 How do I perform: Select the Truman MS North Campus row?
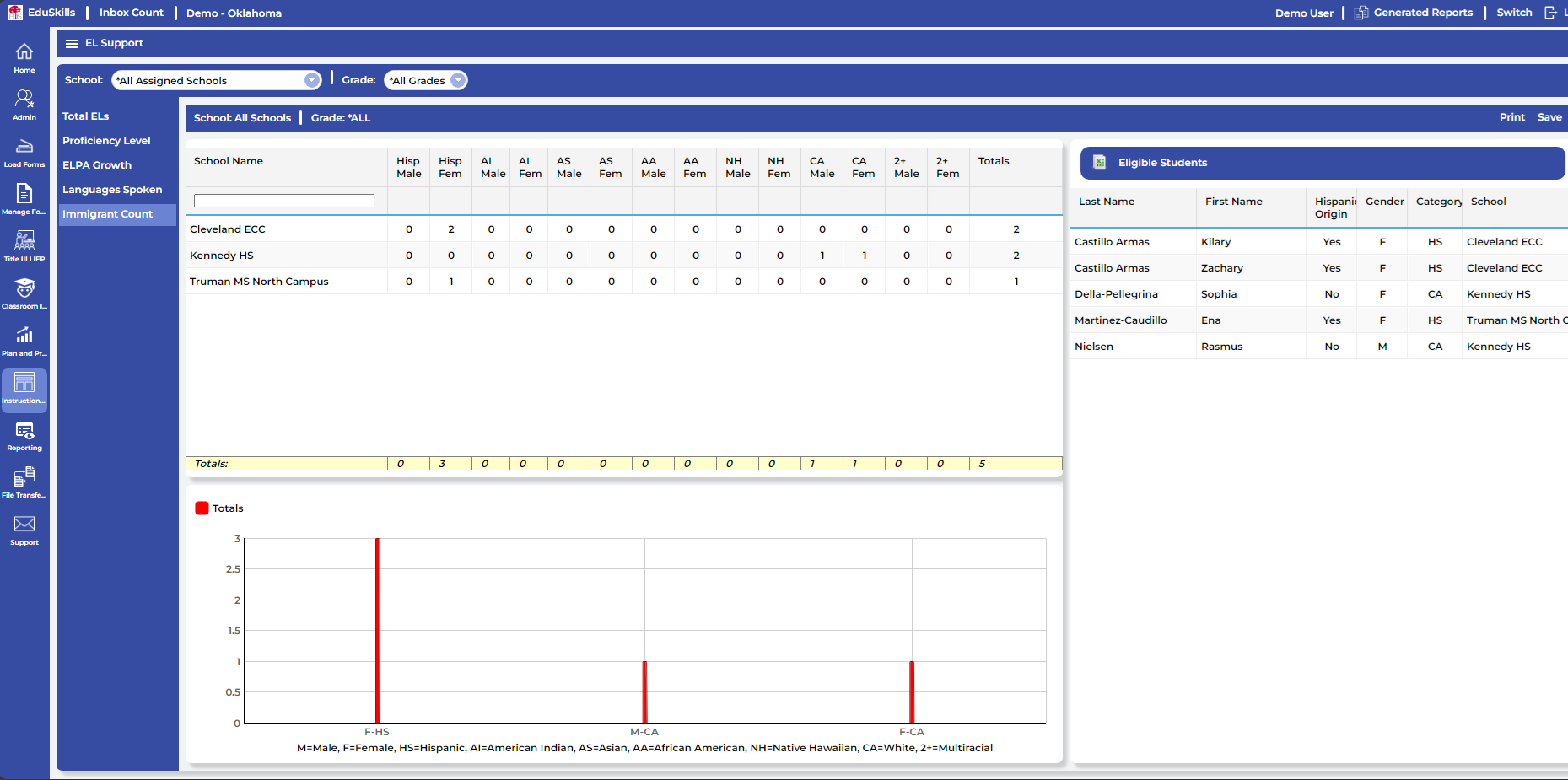[623, 282]
